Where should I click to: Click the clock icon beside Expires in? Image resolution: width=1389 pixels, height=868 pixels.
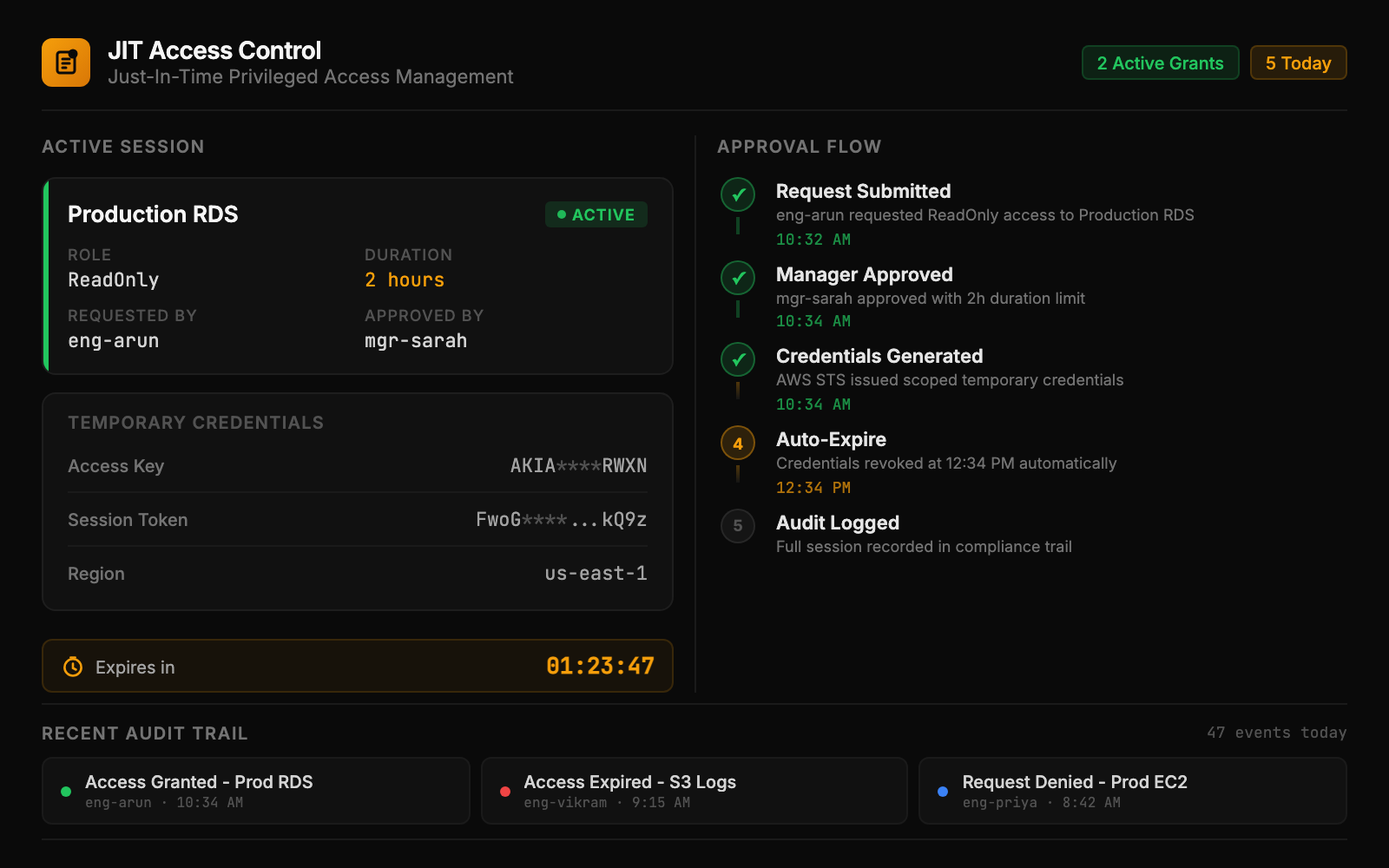click(x=72, y=667)
